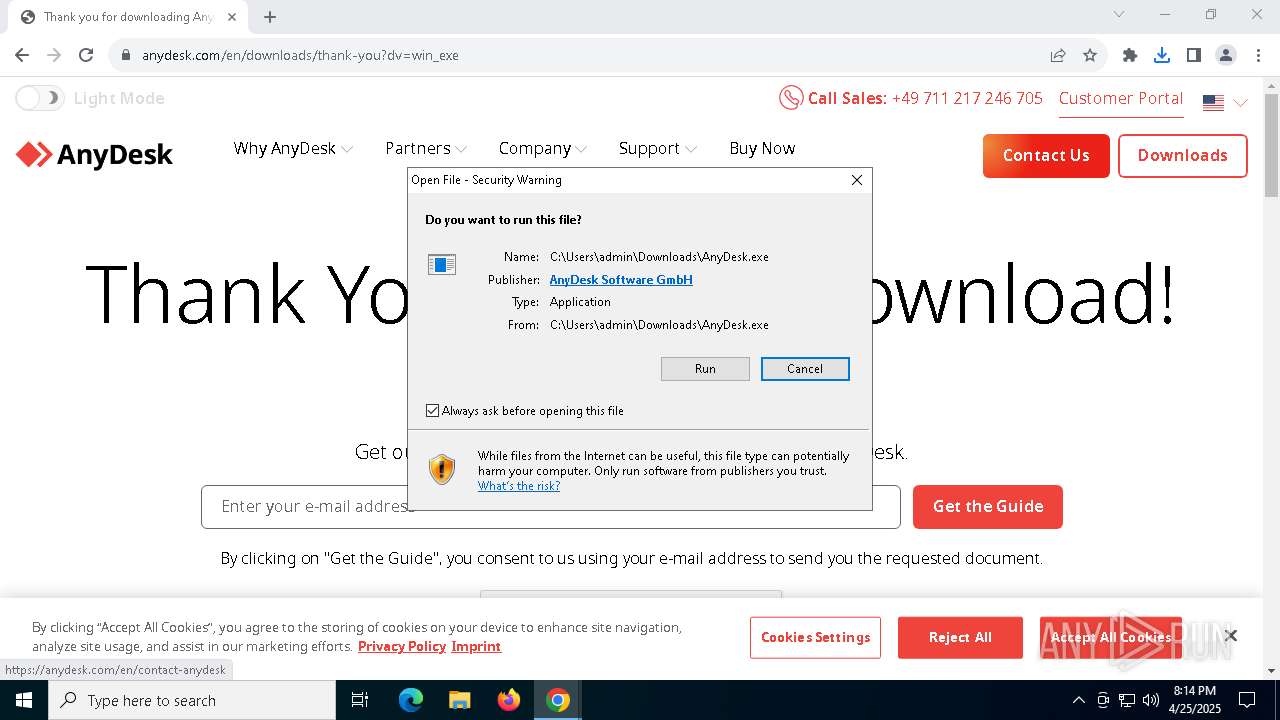Open the Imprint link
This screenshot has height=720, width=1280.
[x=476, y=646]
